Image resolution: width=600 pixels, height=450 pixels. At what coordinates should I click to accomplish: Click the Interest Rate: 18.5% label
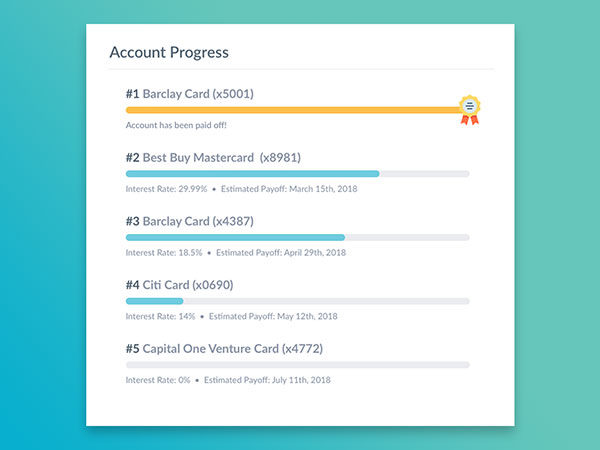click(x=164, y=253)
